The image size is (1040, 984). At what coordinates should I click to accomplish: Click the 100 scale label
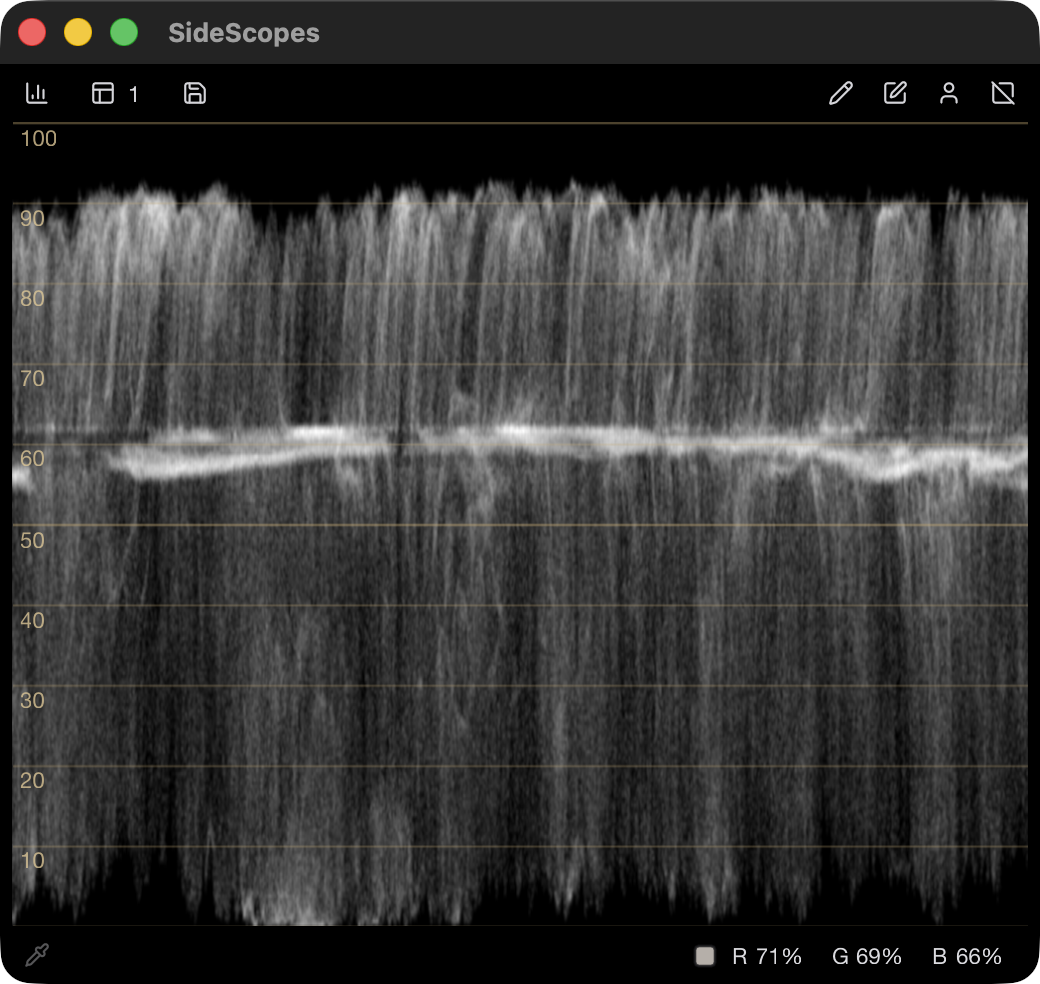(x=38, y=139)
